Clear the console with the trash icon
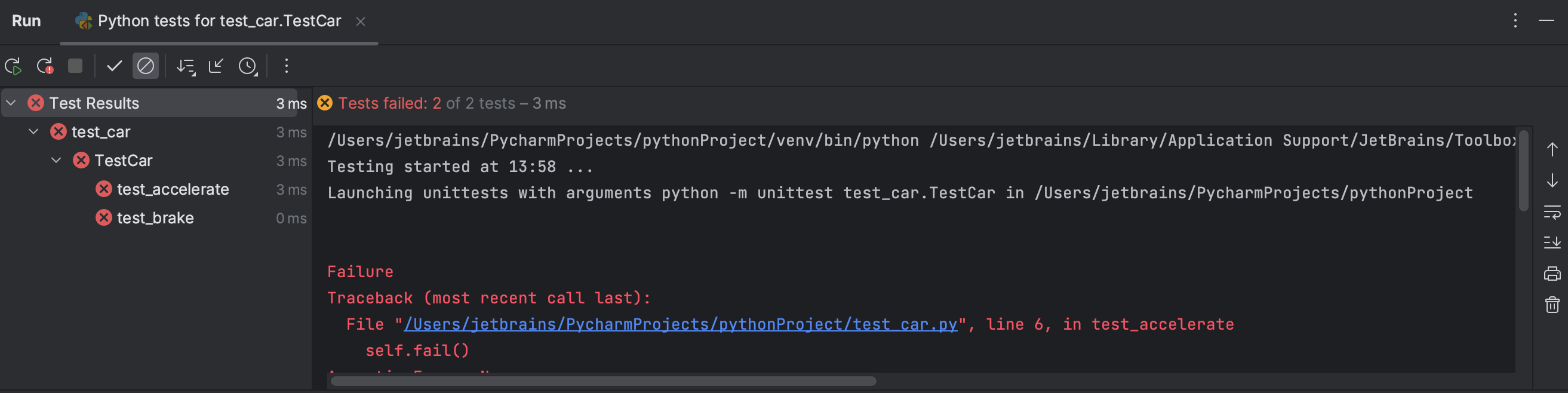The image size is (1568, 393). (1551, 304)
